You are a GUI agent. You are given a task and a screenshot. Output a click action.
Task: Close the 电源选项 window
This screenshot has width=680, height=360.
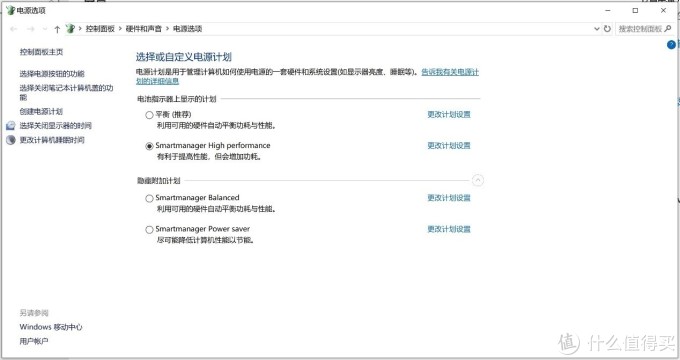[x=663, y=10]
